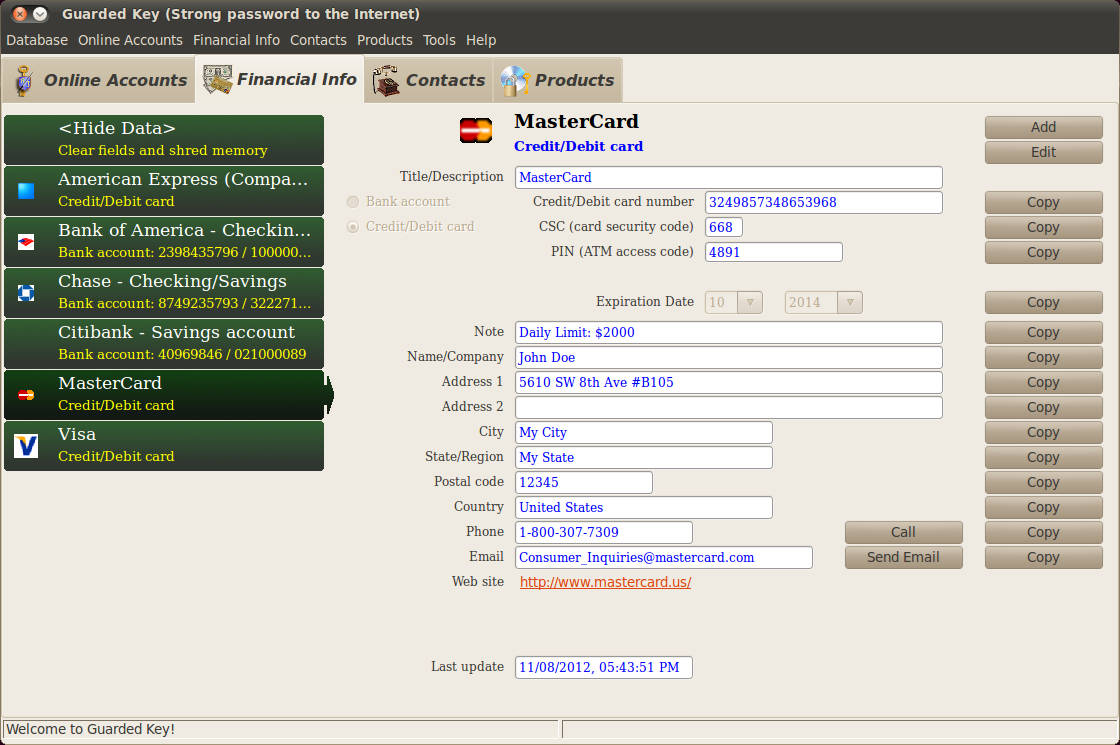This screenshot has width=1120, height=745.
Task: Select Bank of America - Checkin... entry
Action: (x=164, y=241)
